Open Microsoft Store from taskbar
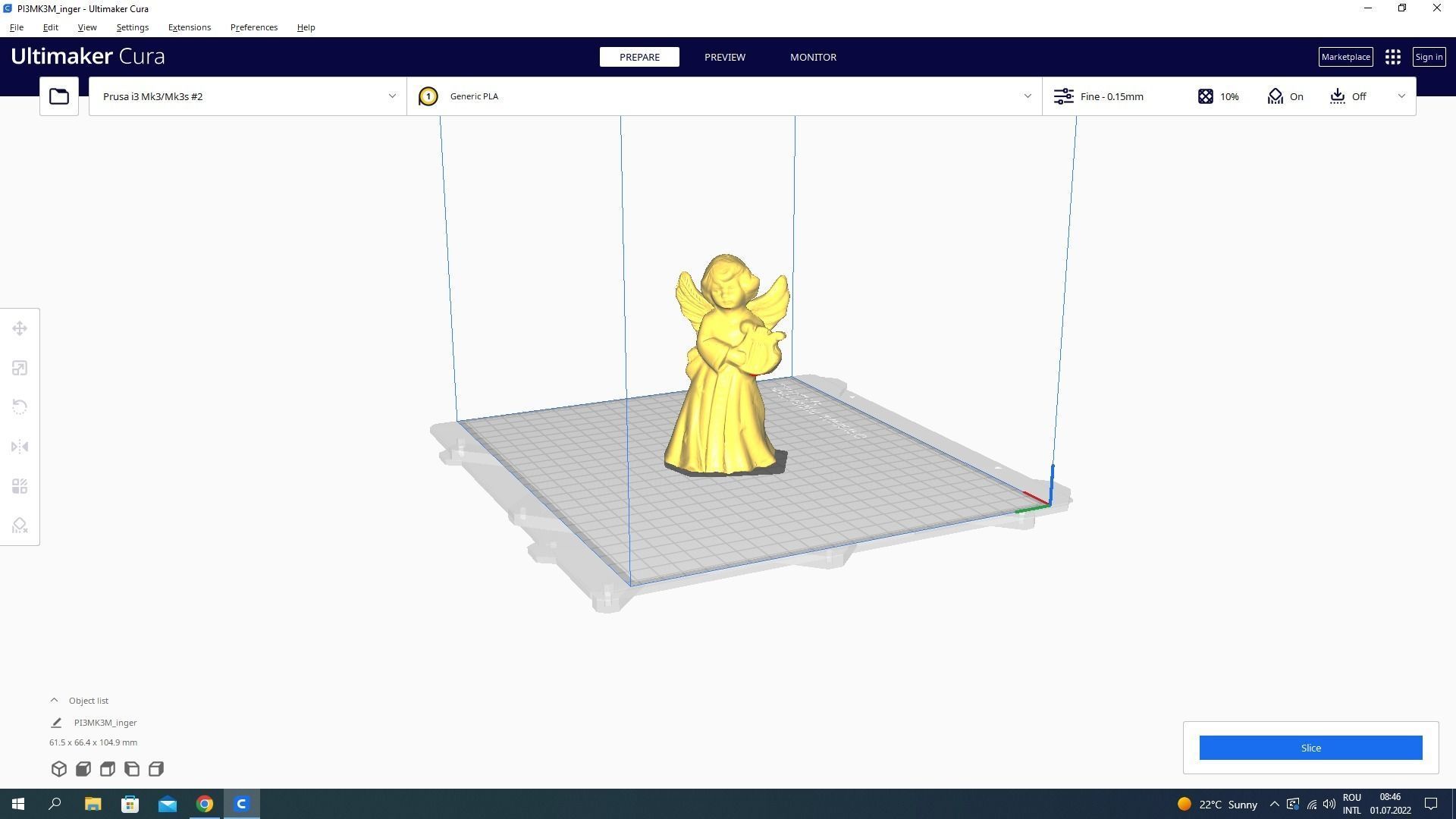1456x819 pixels. [130, 804]
